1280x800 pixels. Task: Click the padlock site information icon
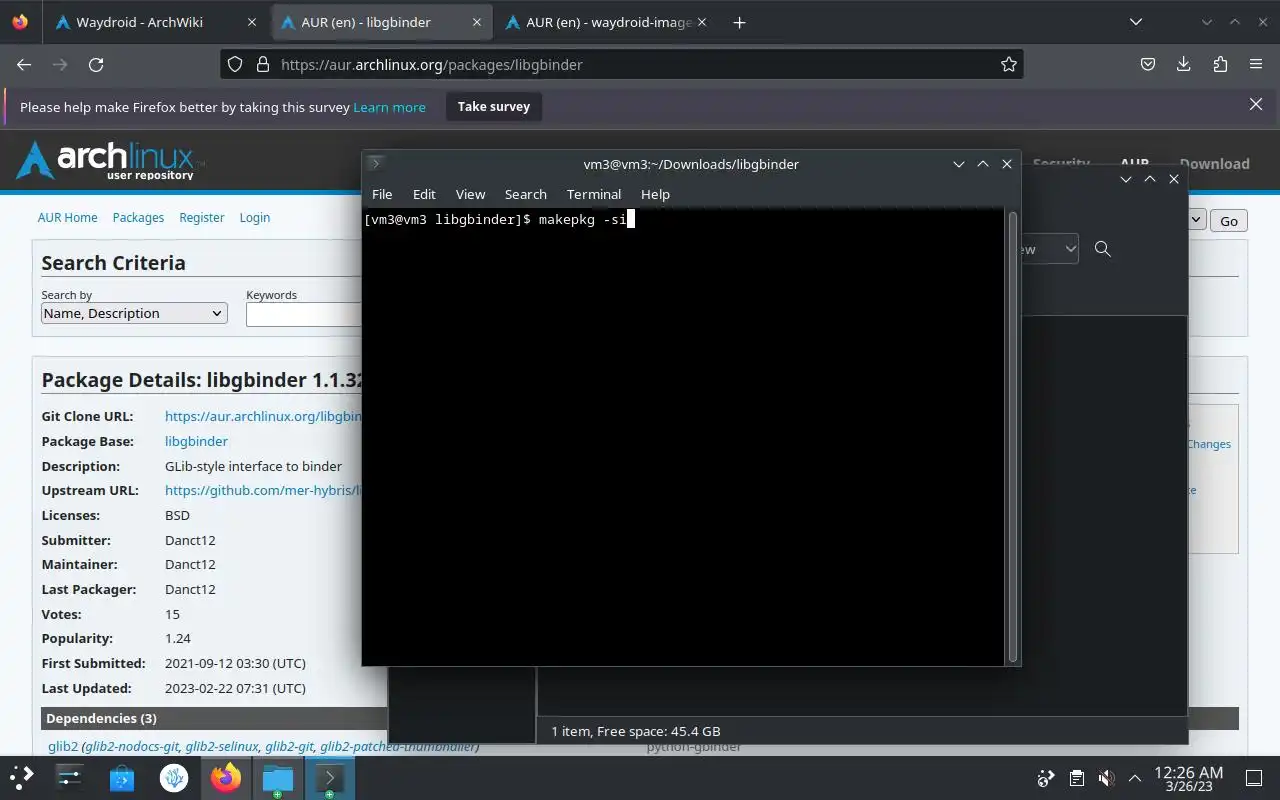[263, 64]
